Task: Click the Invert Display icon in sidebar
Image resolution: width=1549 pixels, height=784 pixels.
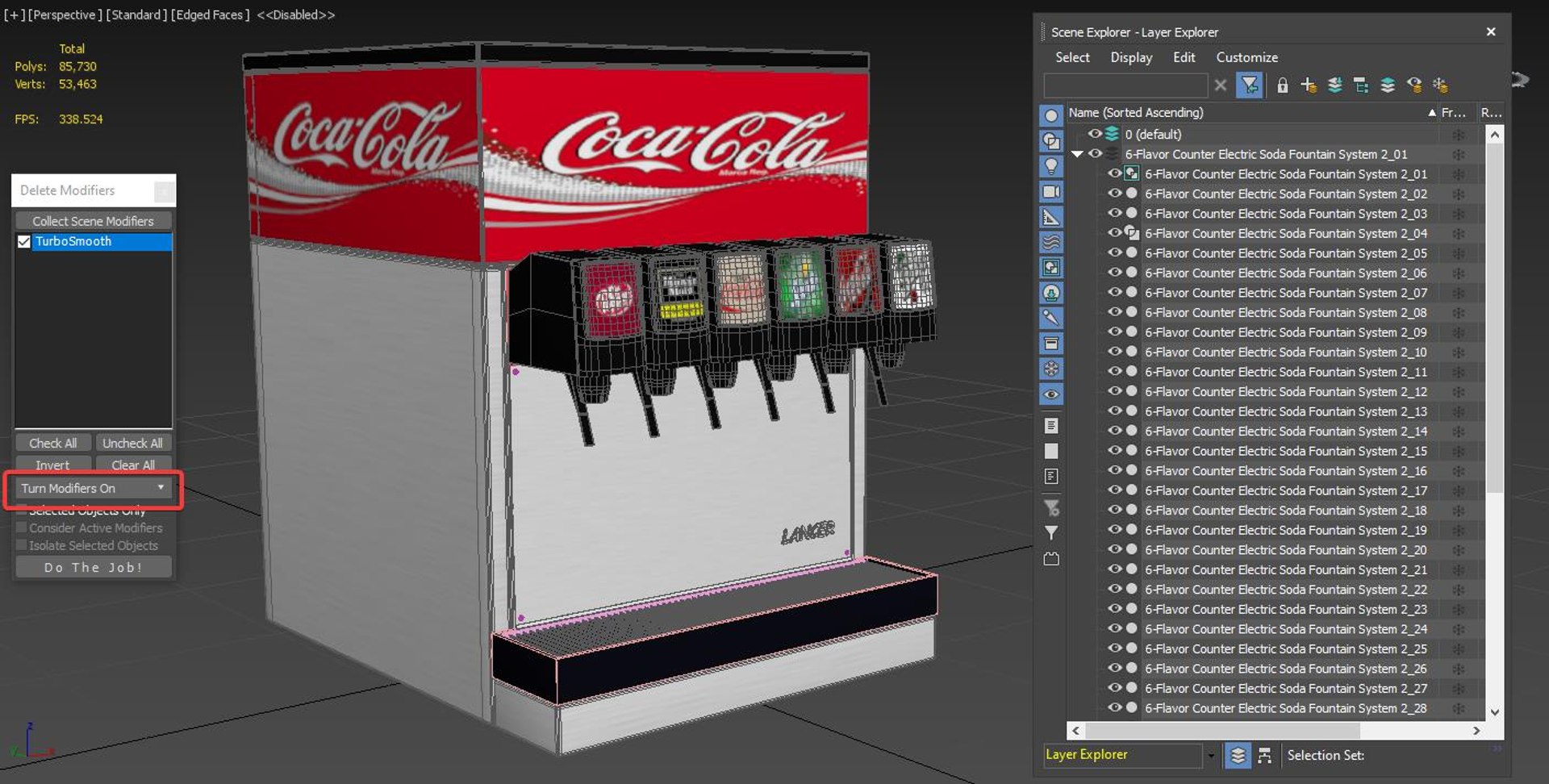Action: pos(1051,477)
